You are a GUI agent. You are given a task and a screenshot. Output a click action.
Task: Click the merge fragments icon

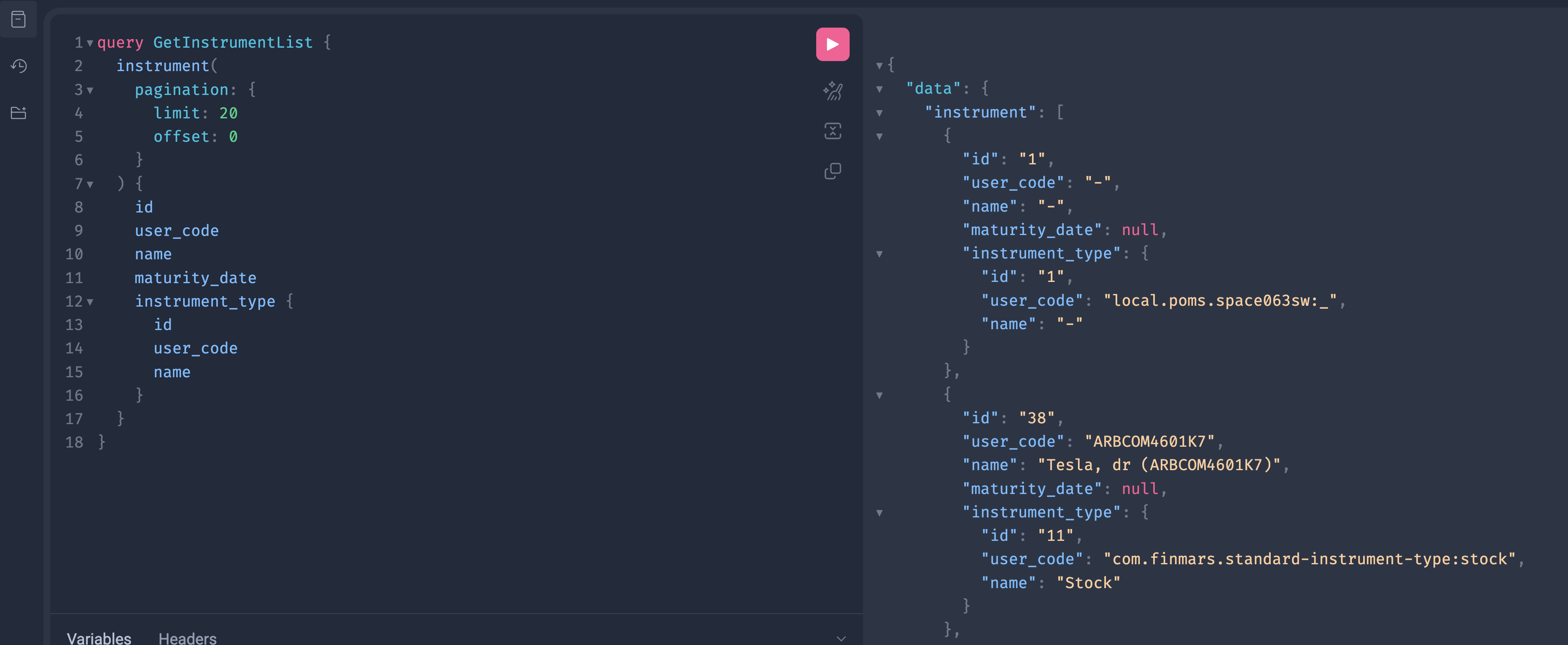[x=832, y=131]
